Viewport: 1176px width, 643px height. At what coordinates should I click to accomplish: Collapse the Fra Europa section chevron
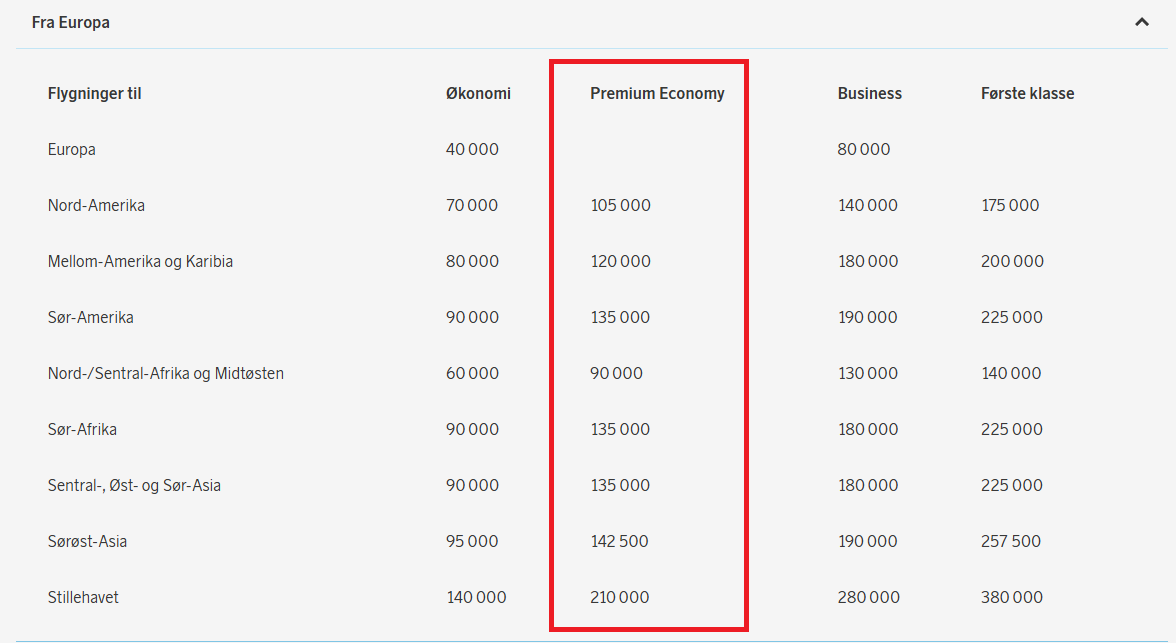pos(1142,23)
